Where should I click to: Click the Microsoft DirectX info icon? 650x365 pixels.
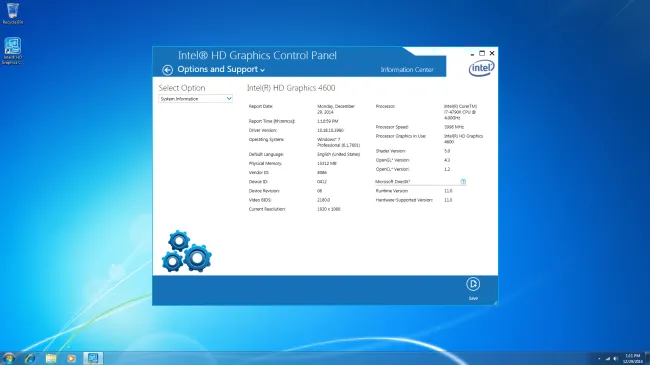tap(463, 181)
